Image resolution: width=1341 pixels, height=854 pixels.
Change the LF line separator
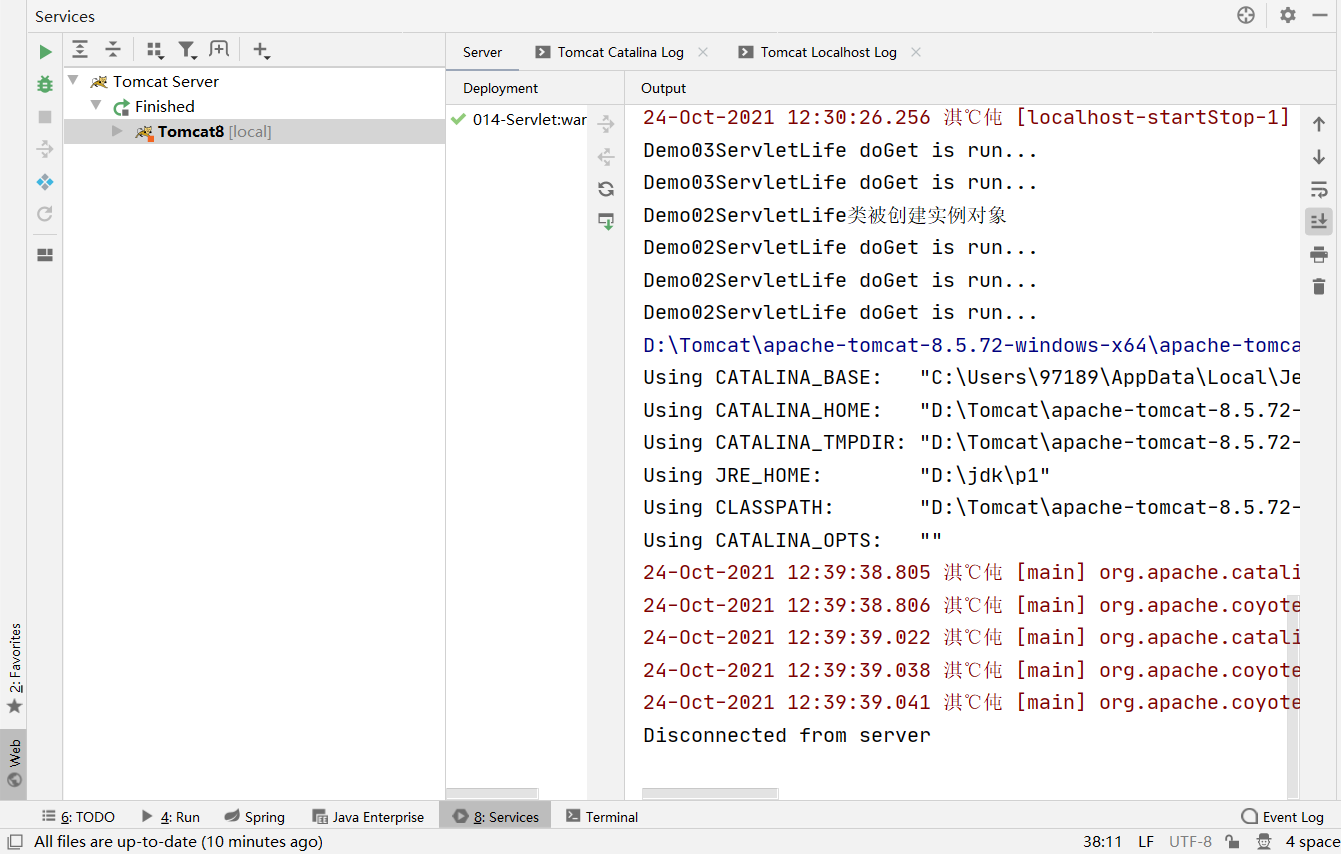(1146, 842)
